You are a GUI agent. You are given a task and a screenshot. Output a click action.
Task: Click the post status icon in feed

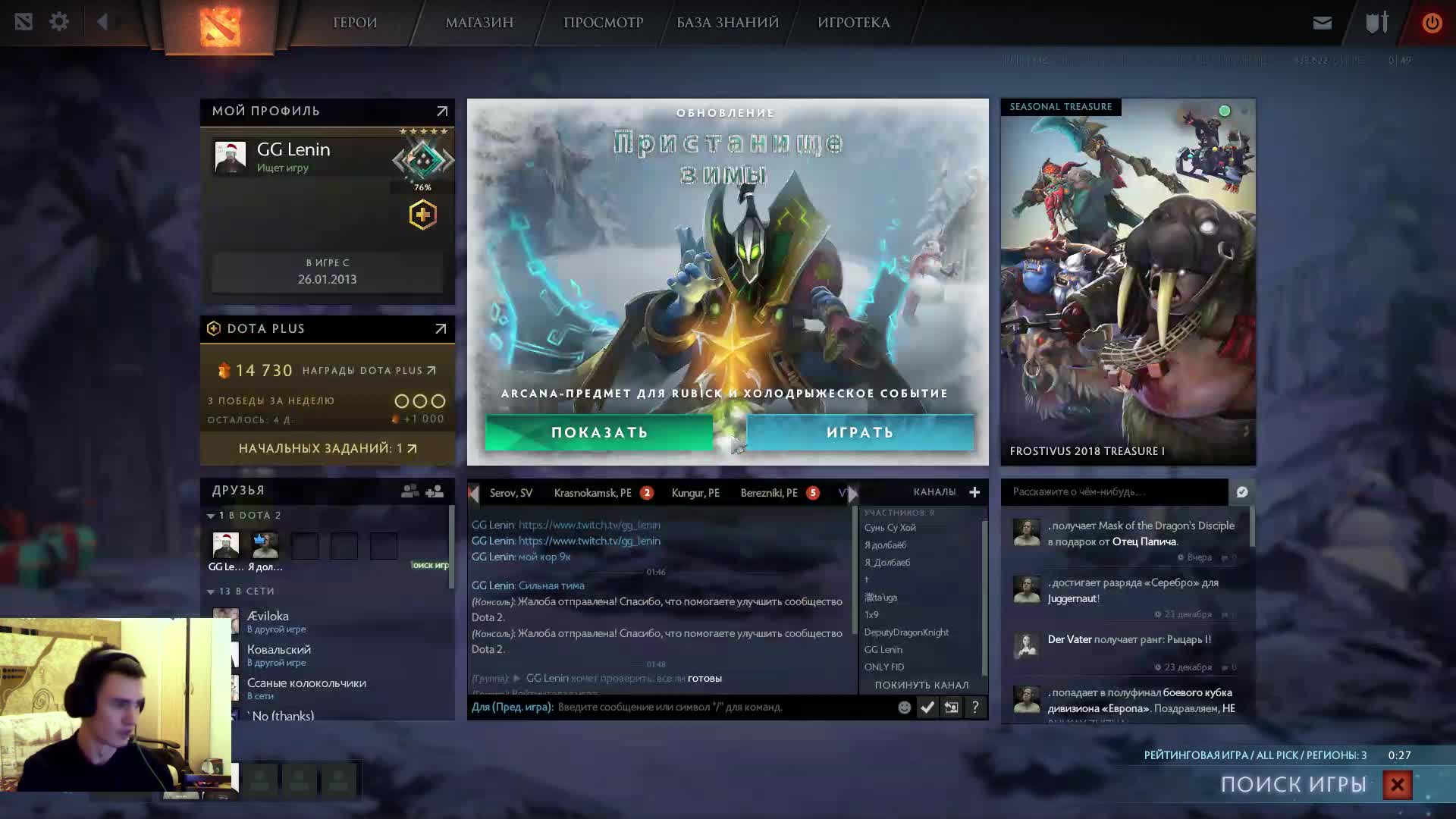1242,492
